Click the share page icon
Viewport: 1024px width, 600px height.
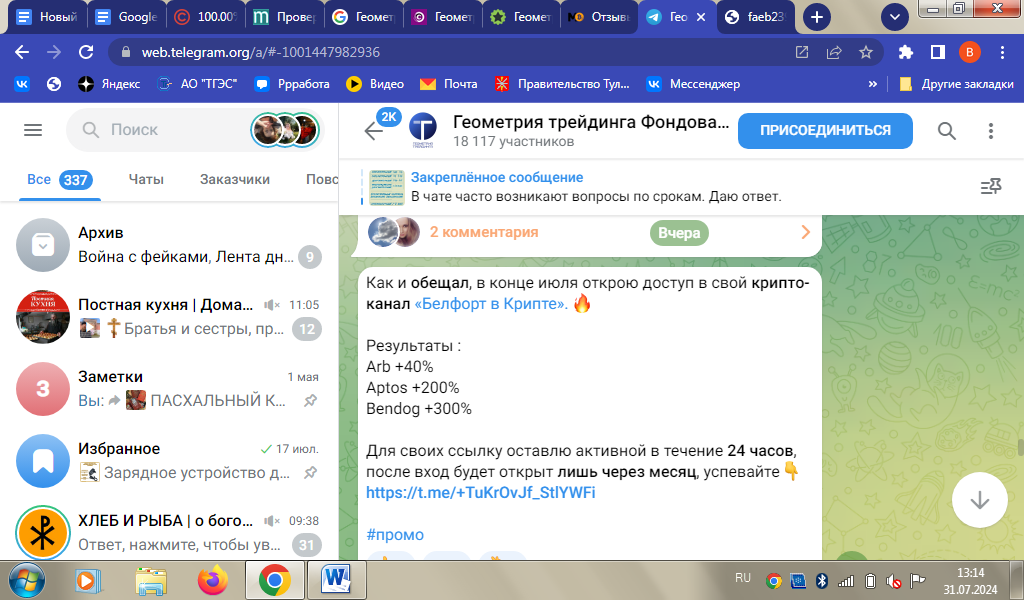coord(834,52)
